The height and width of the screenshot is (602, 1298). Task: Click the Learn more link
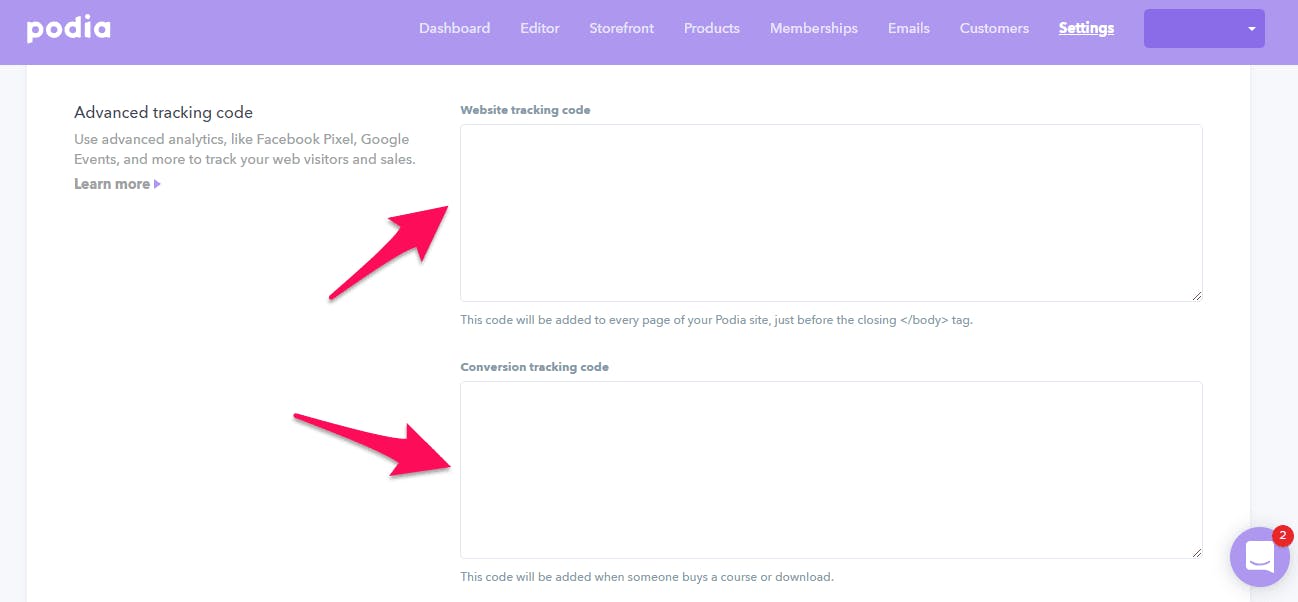112,184
